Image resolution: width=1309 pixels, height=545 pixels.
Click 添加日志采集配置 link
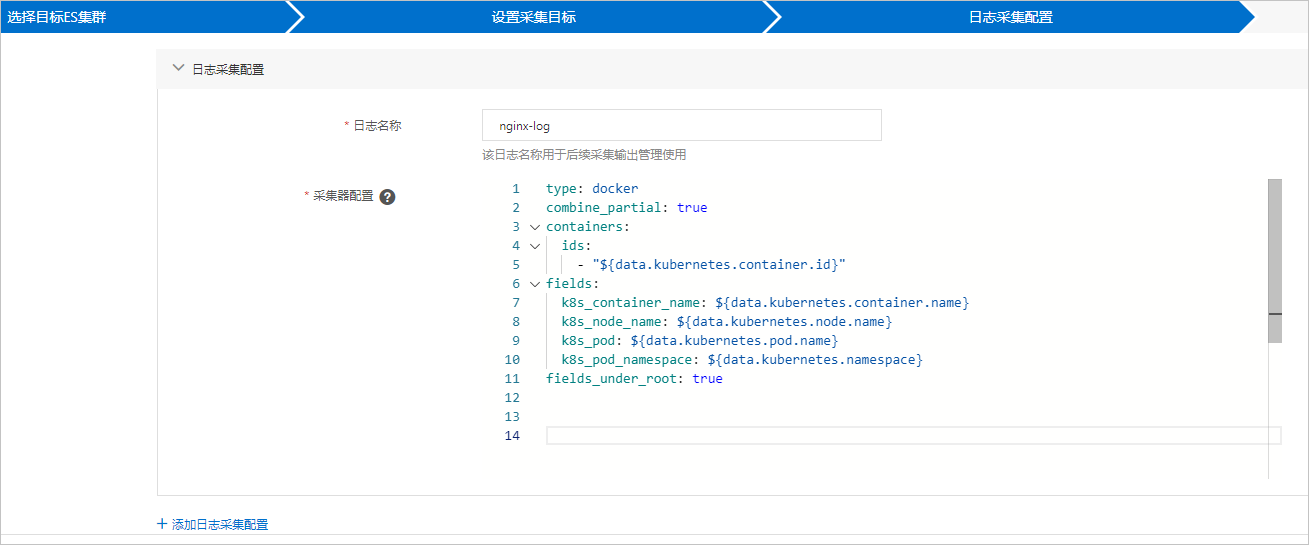click(220, 524)
